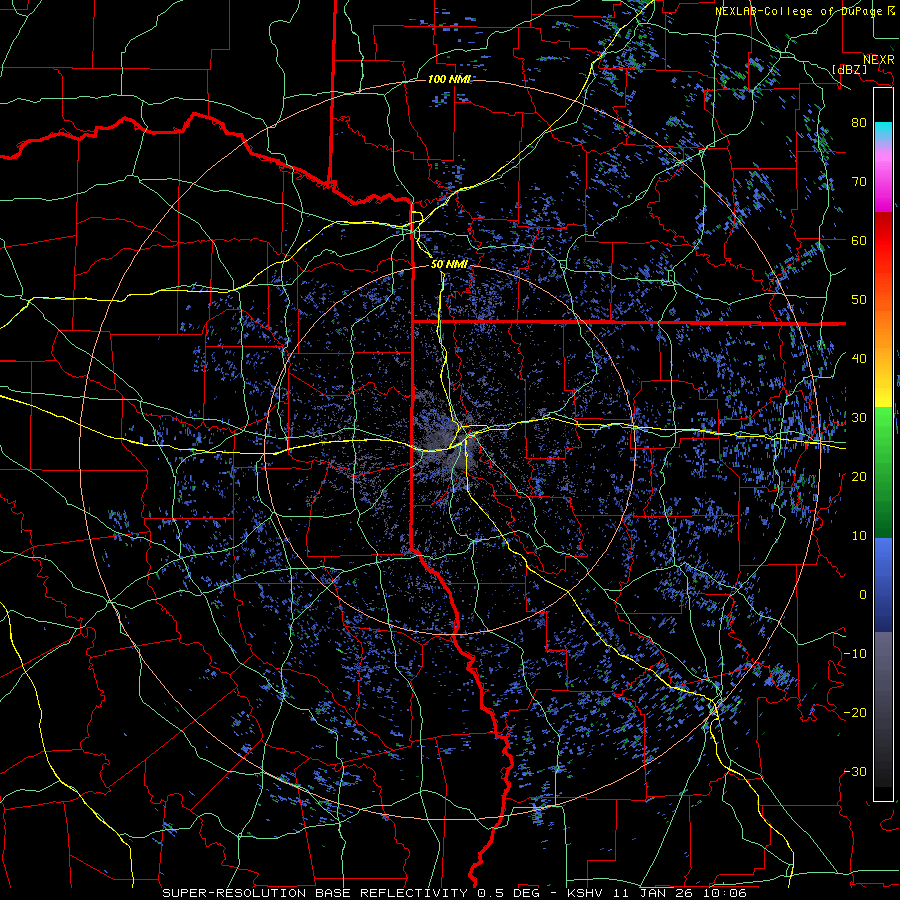Click the NEXR label above the scale
The height and width of the screenshot is (900, 900).
coord(879,60)
